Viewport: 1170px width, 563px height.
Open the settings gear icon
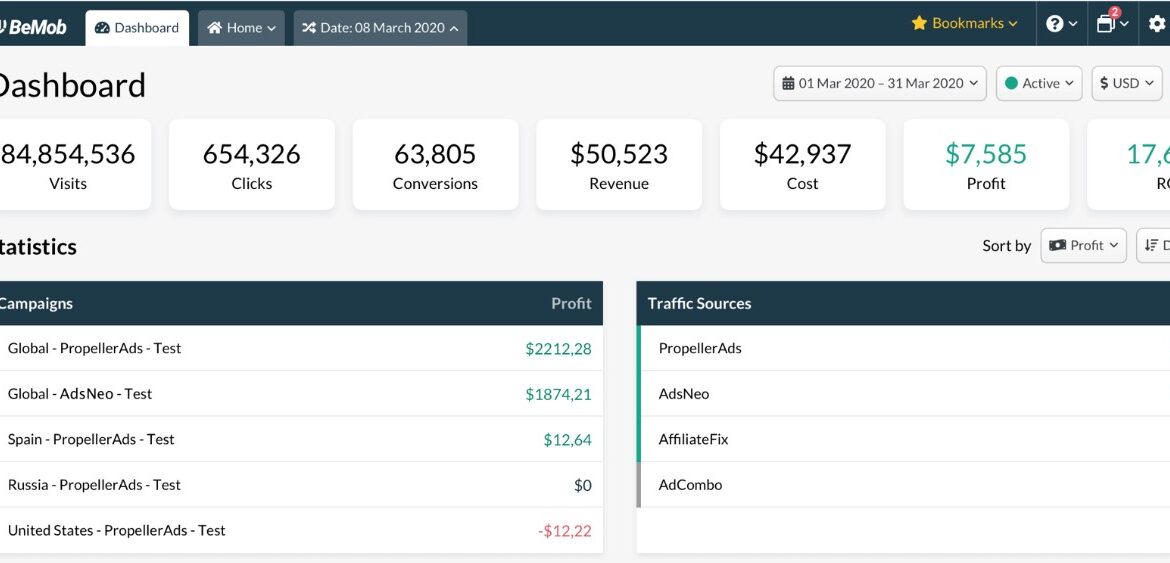(1157, 24)
